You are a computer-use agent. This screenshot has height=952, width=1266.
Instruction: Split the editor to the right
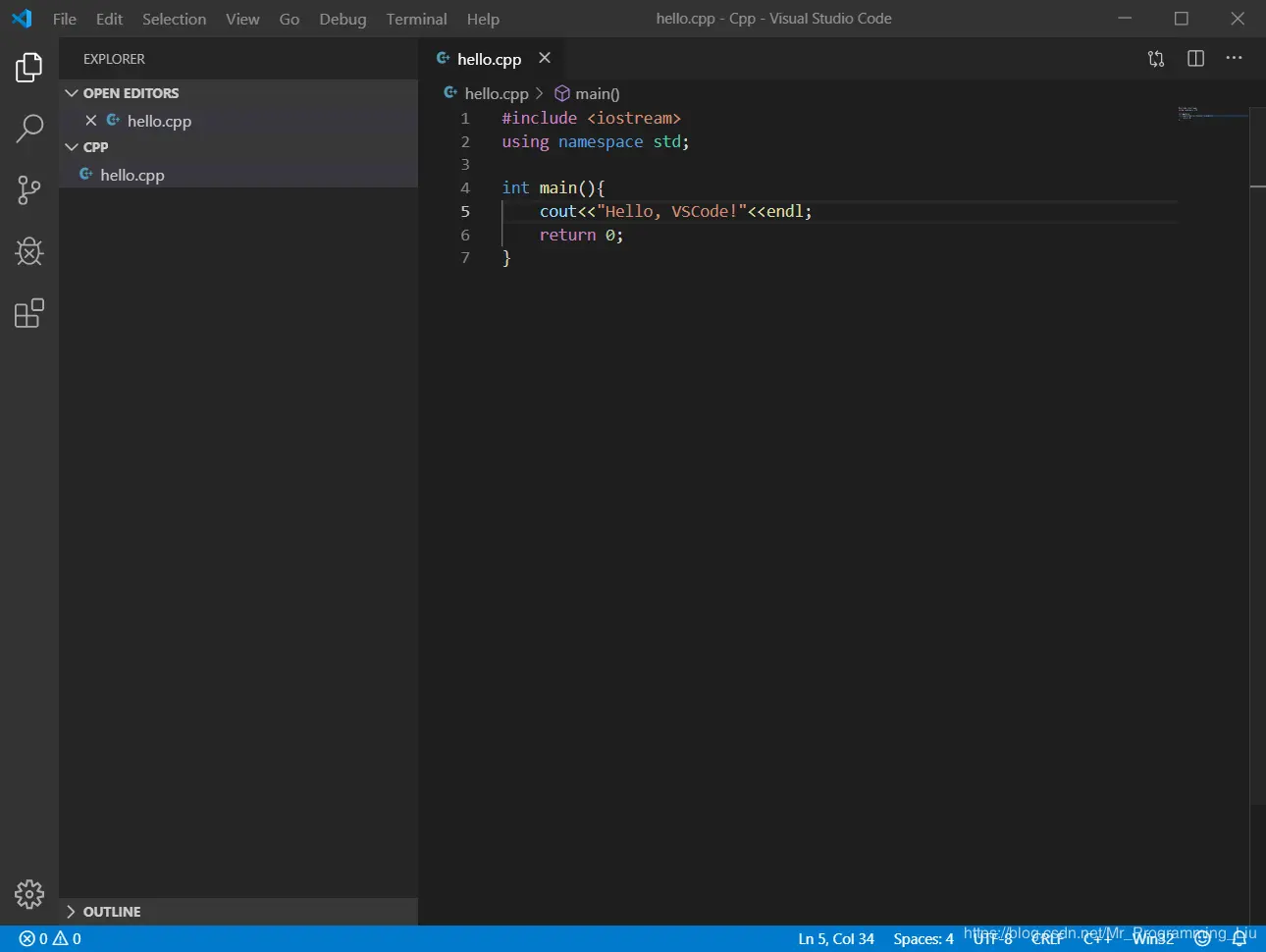1195,59
